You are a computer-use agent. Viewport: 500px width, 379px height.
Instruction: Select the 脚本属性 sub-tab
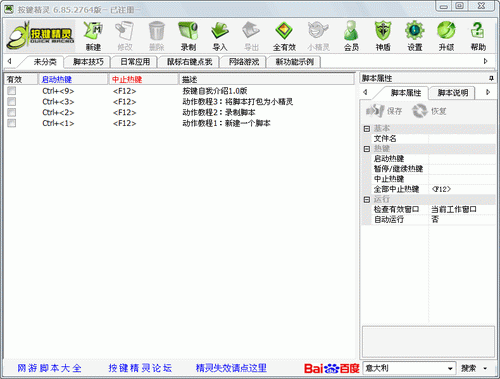[x=406, y=93]
